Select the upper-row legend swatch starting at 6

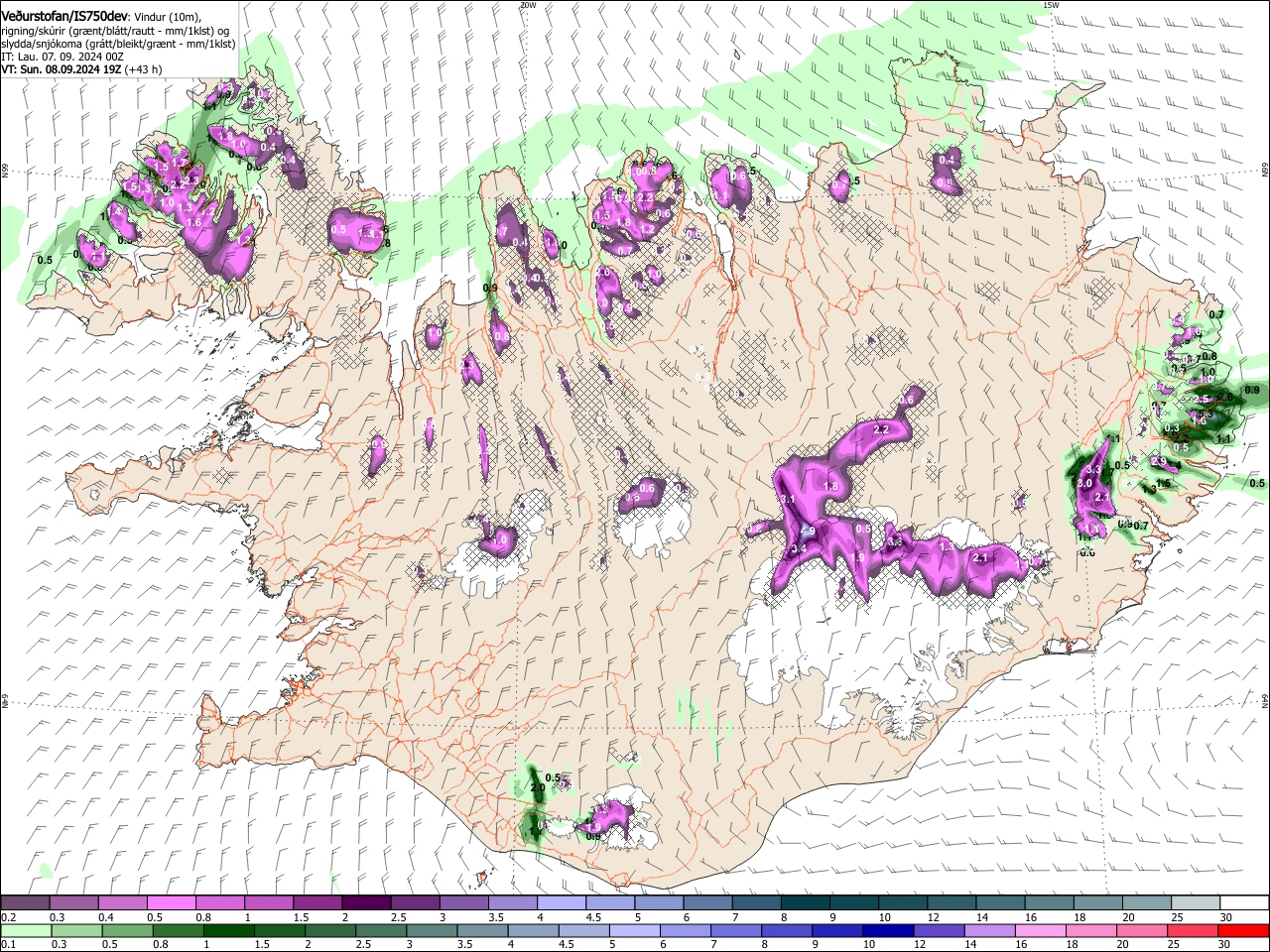click(707, 903)
